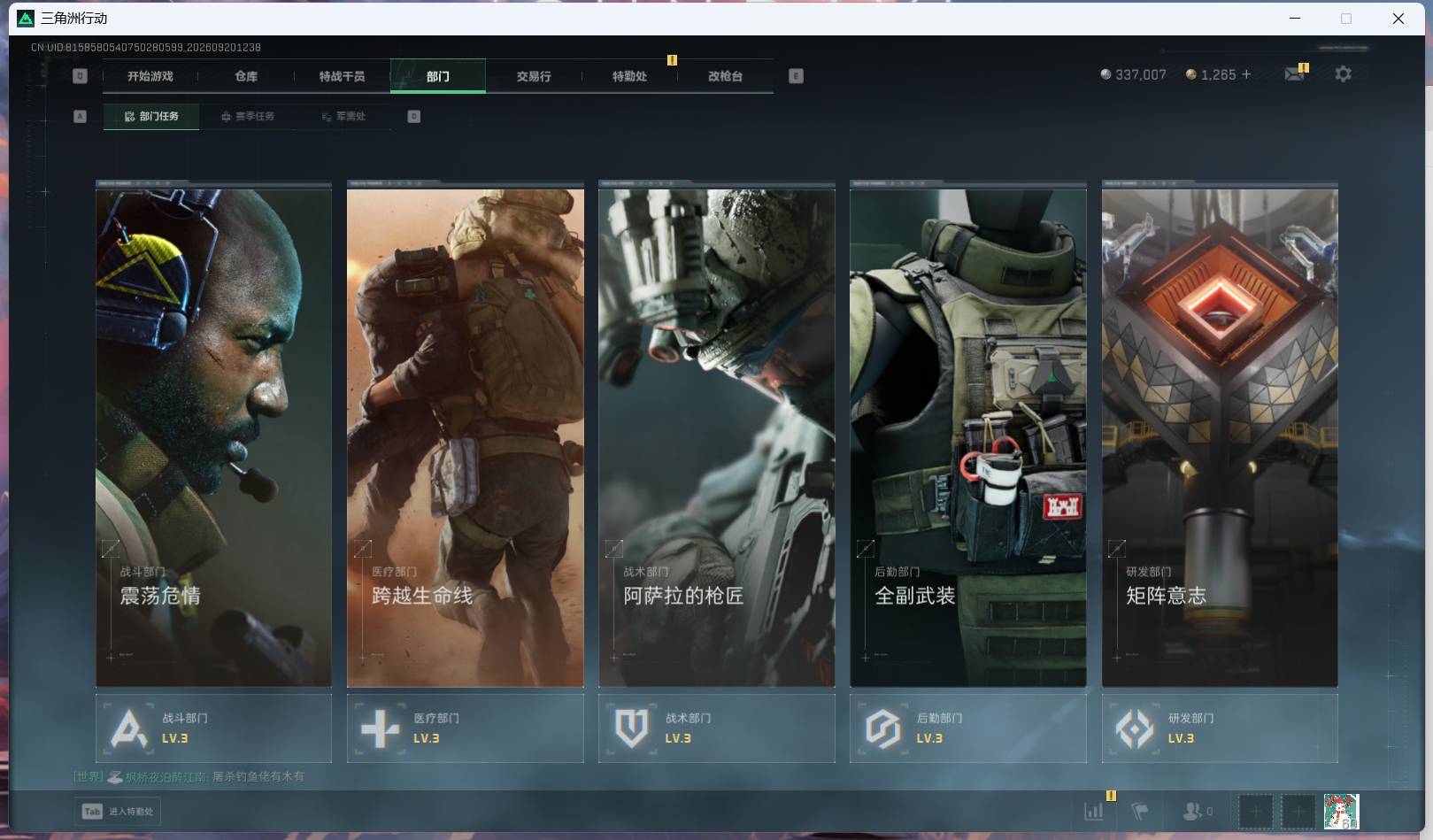Click the logistics department hexagon emblem
This screenshot has height=840, width=1433.
click(x=883, y=729)
